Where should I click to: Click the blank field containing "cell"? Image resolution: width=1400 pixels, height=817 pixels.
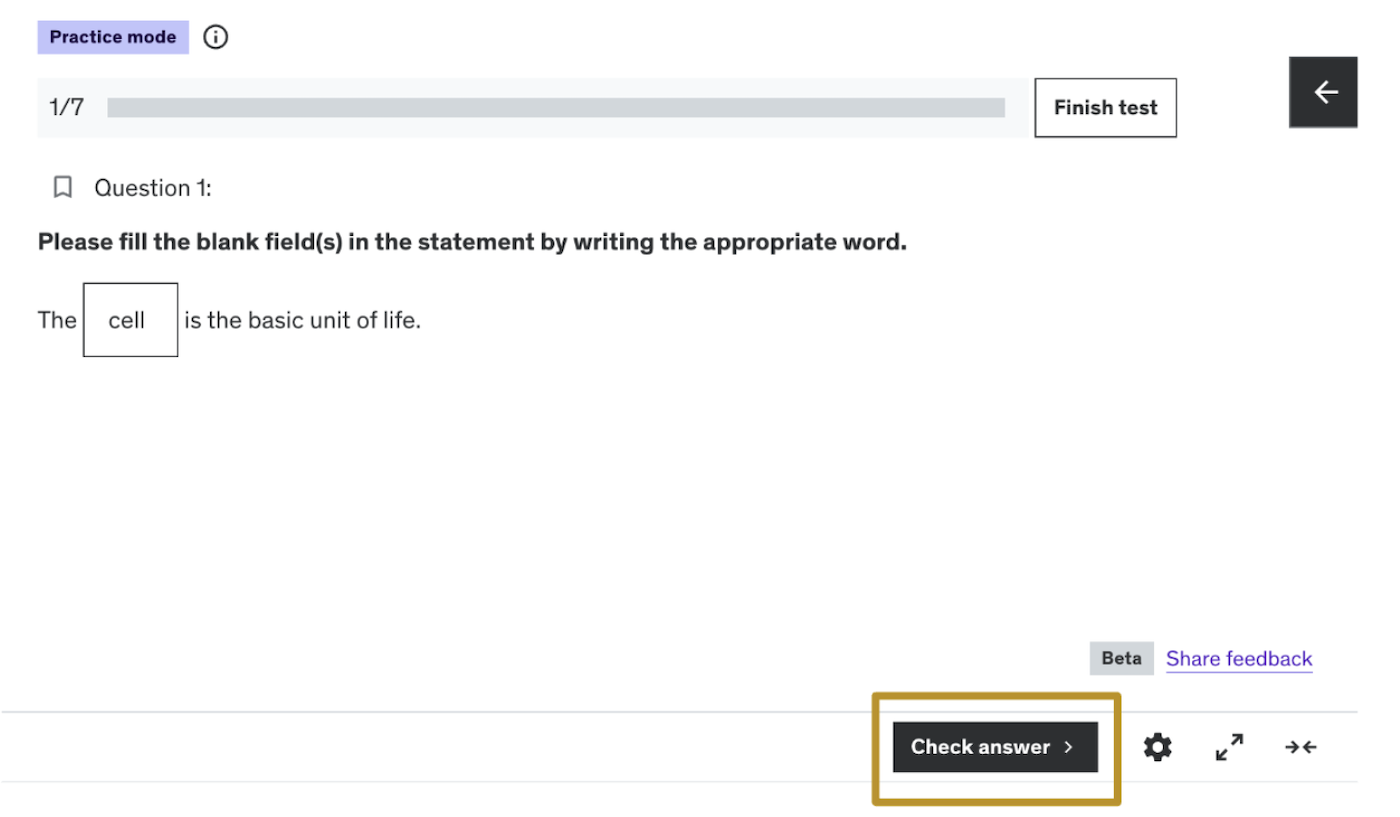click(130, 320)
